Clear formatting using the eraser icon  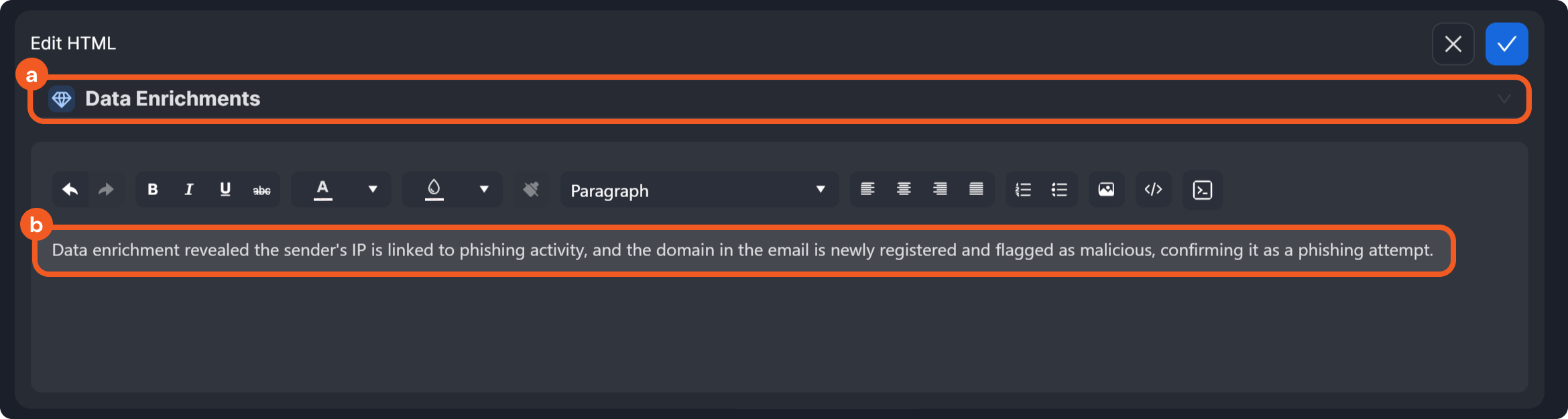tap(530, 190)
